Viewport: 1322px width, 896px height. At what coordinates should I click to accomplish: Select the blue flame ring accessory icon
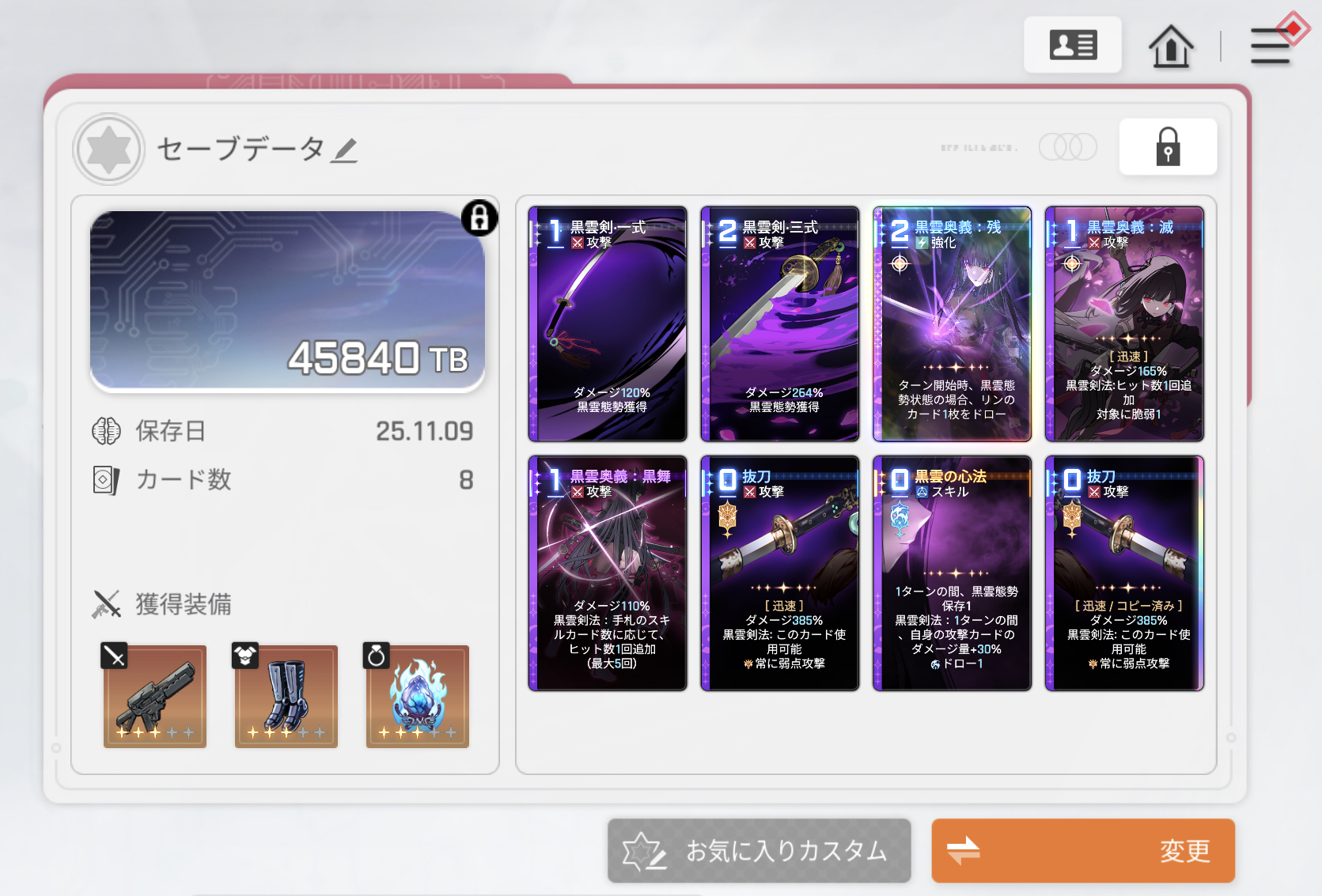point(417,695)
